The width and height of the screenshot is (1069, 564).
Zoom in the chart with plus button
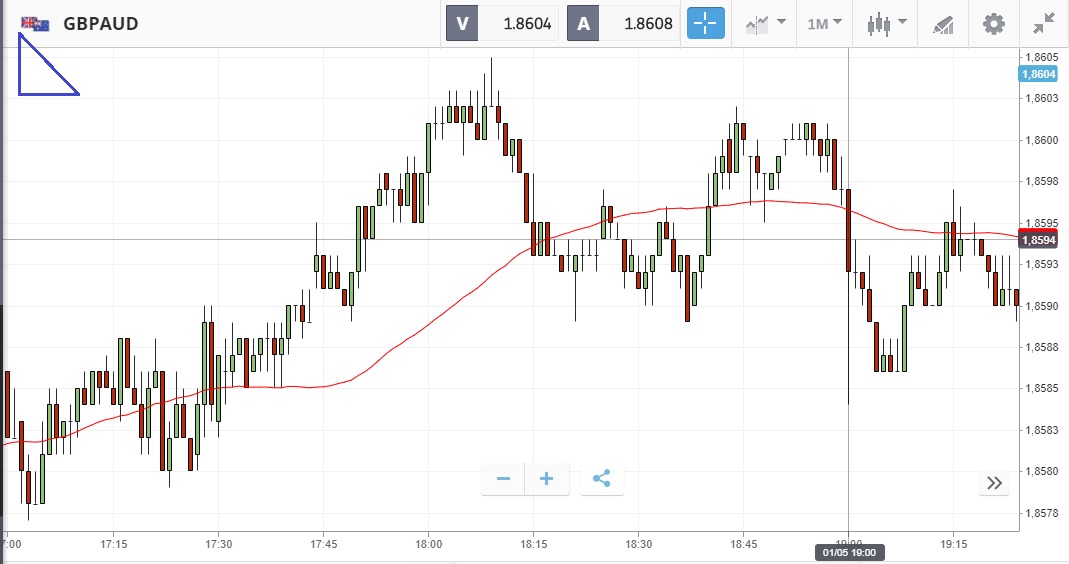pyautogui.click(x=546, y=479)
